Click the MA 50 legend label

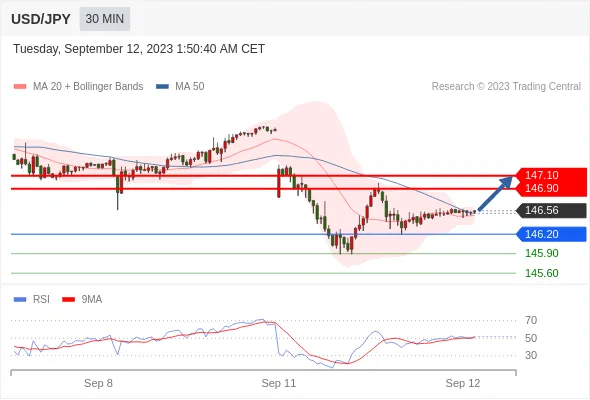click(190, 87)
